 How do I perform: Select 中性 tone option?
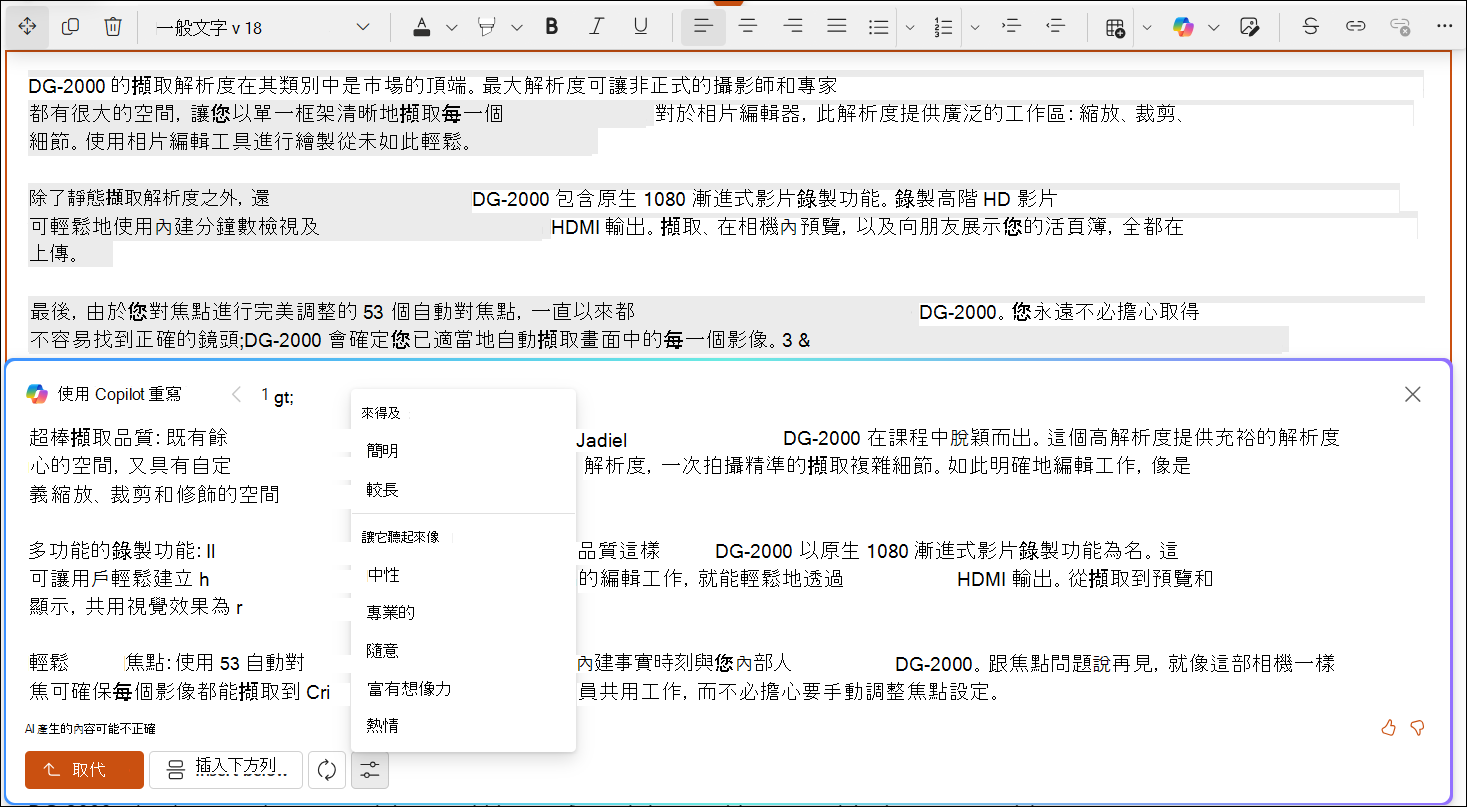pyautogui.click(x=463, y=574)
